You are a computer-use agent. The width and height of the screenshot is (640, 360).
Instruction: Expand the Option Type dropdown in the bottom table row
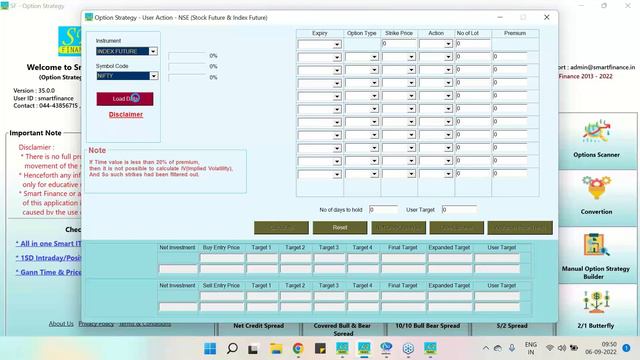(x=374, y=174)
